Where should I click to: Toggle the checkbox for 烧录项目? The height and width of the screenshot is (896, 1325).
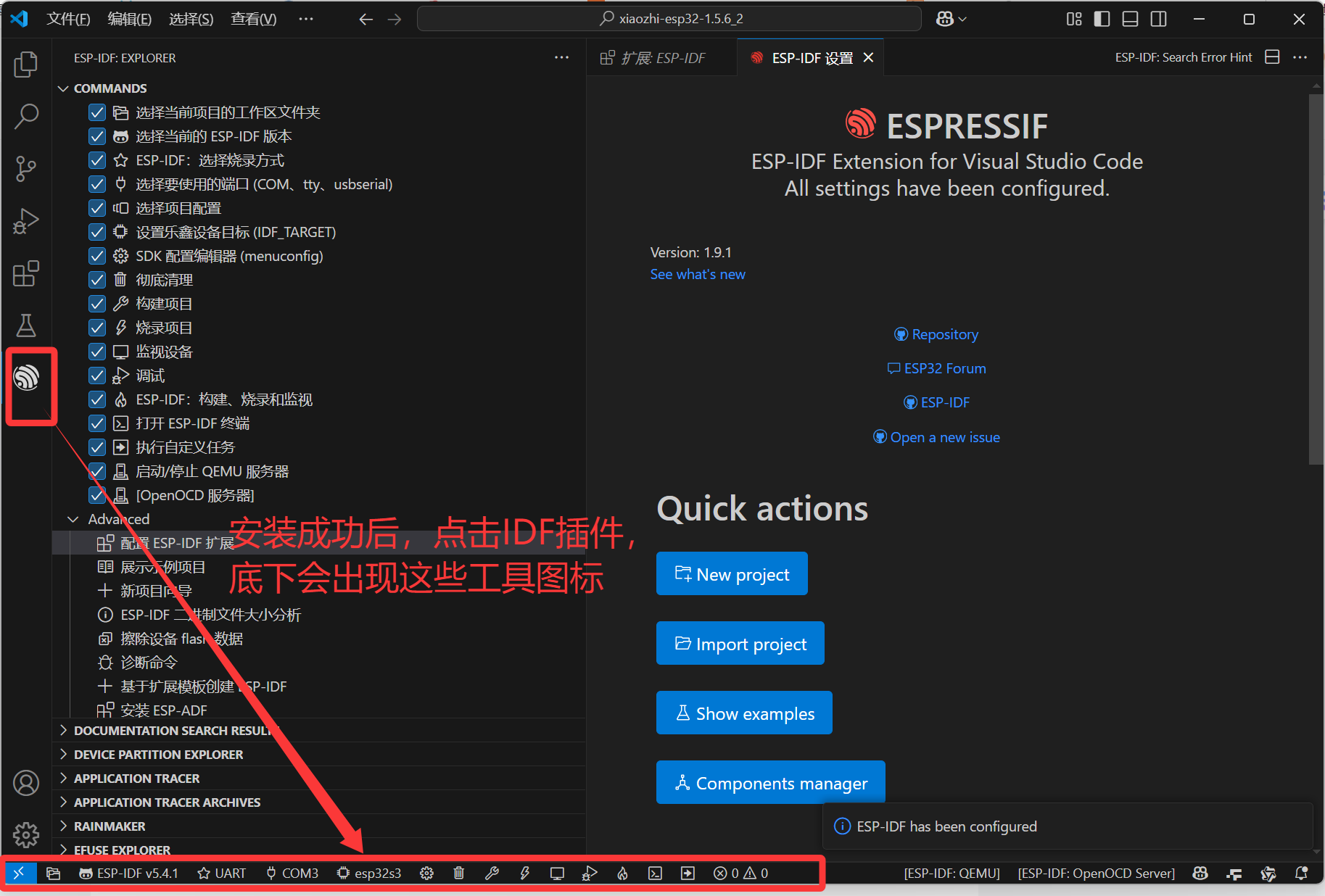pyautogui.click(x=97, y=328)
